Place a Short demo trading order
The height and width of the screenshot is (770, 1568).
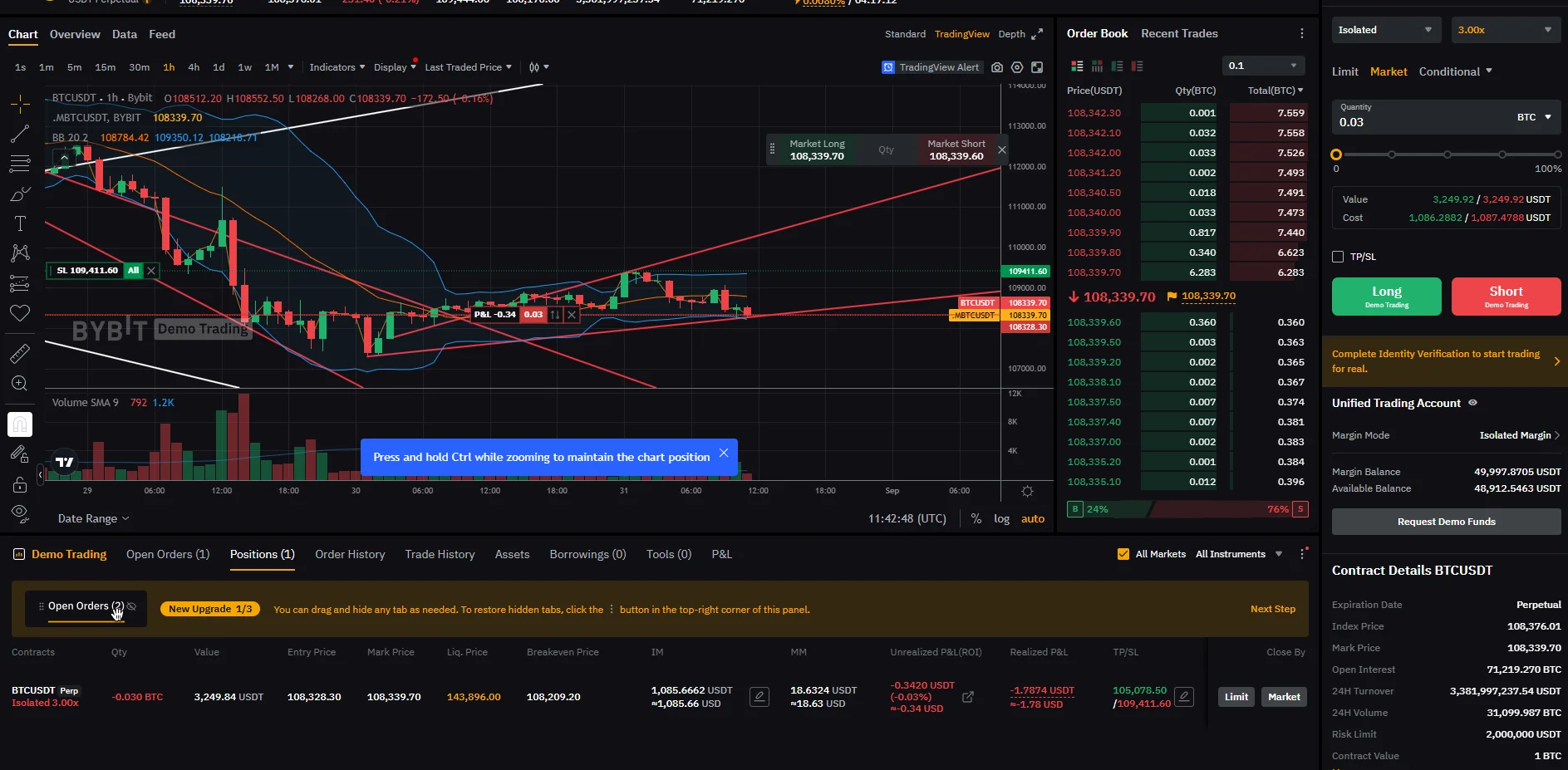[x=1507, y=297]
